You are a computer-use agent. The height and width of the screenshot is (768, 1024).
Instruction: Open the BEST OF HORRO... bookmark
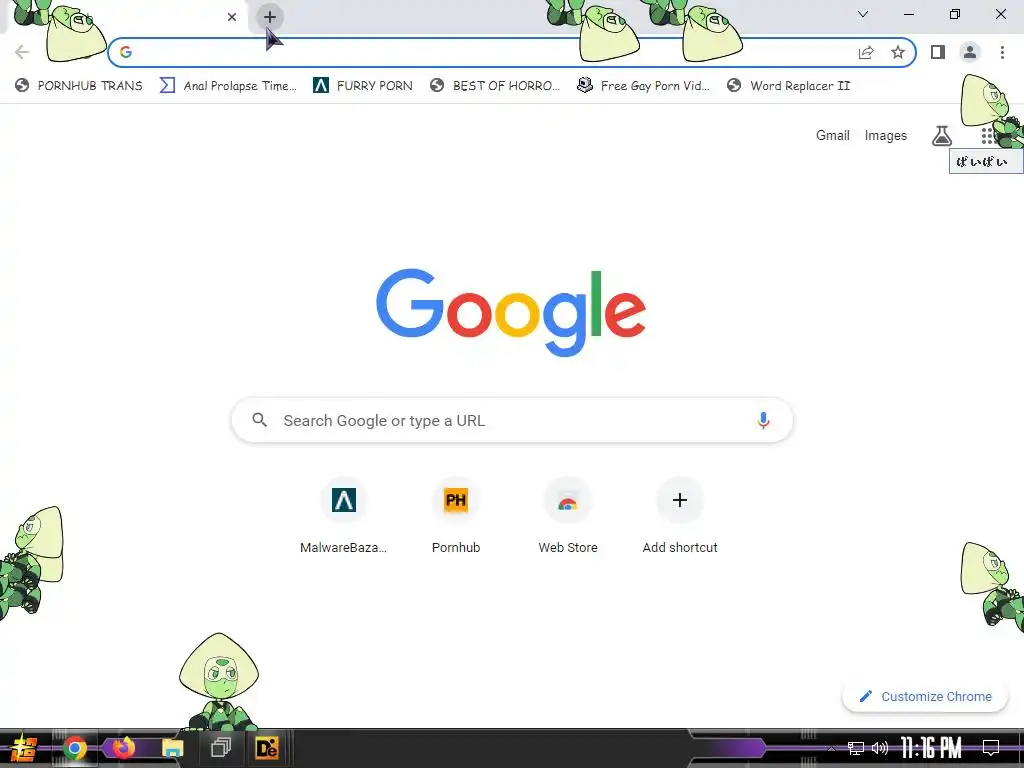[495, 86]
